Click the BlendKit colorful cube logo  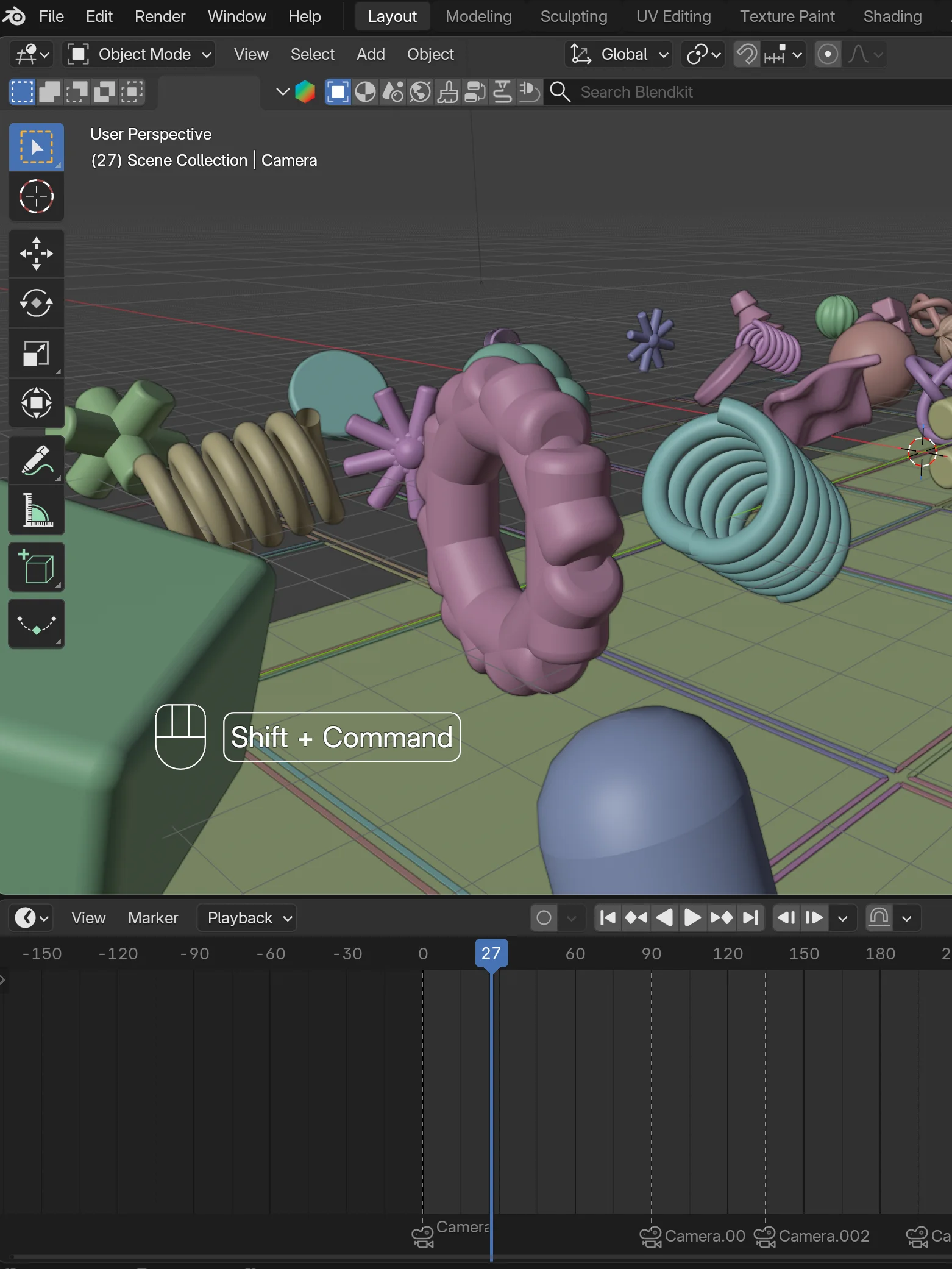(305, 92)
